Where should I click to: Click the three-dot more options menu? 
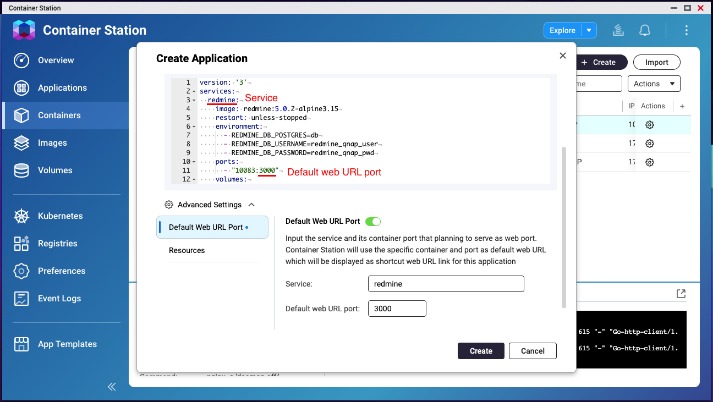687,30
